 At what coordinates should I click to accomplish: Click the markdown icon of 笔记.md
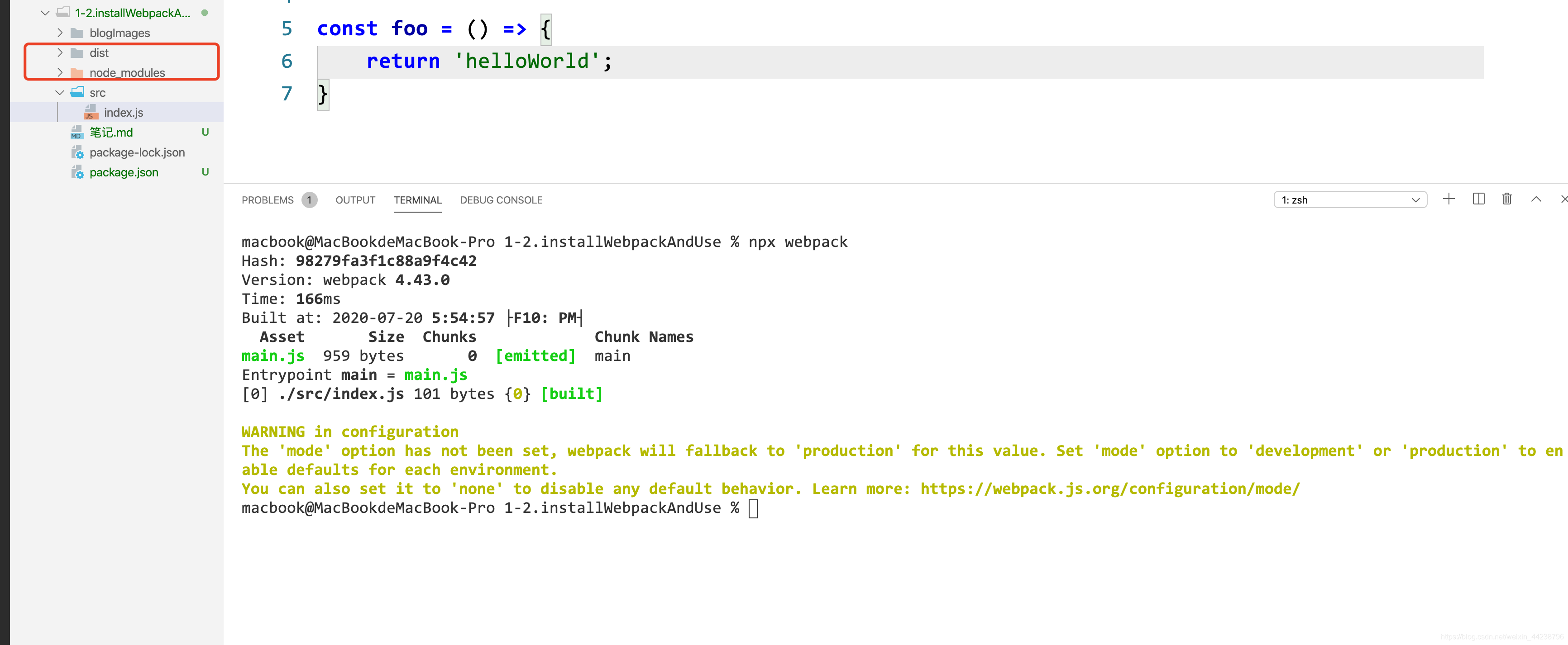pos(76,132)
